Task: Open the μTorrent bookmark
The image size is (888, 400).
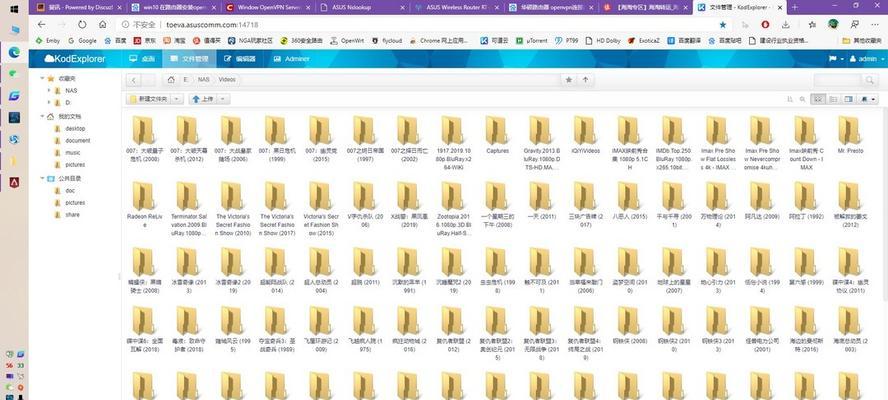Action: (532, 41)
